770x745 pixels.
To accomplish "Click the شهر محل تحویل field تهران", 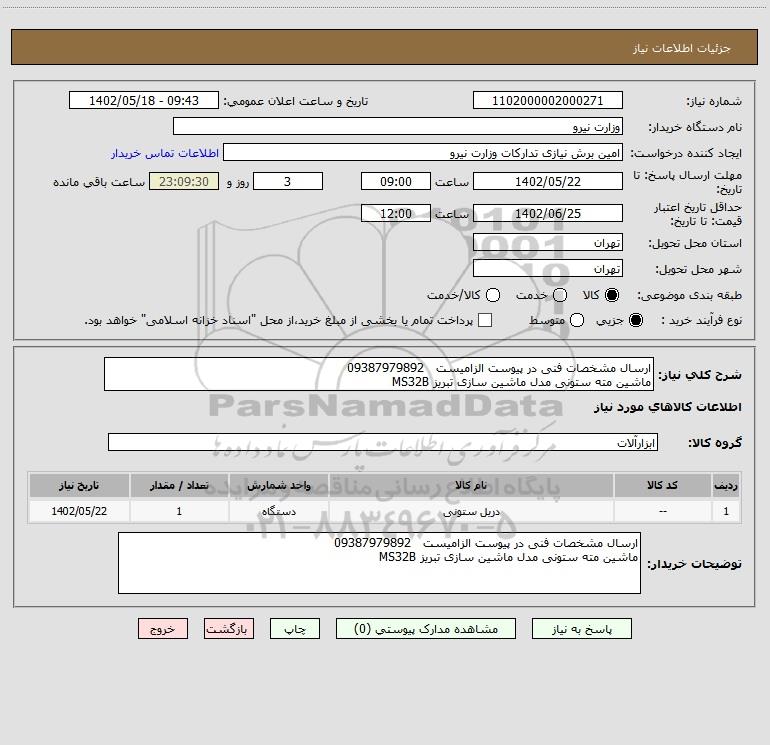I will (x=548, y=268).
